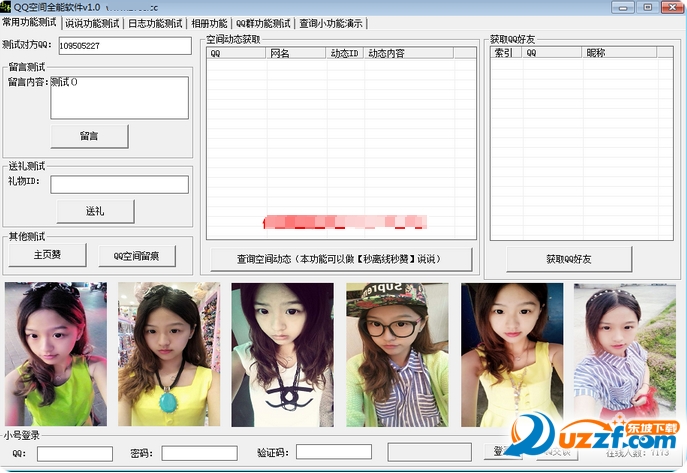
Task: Click the photo of girl in green top
Action: pos(56,354)
